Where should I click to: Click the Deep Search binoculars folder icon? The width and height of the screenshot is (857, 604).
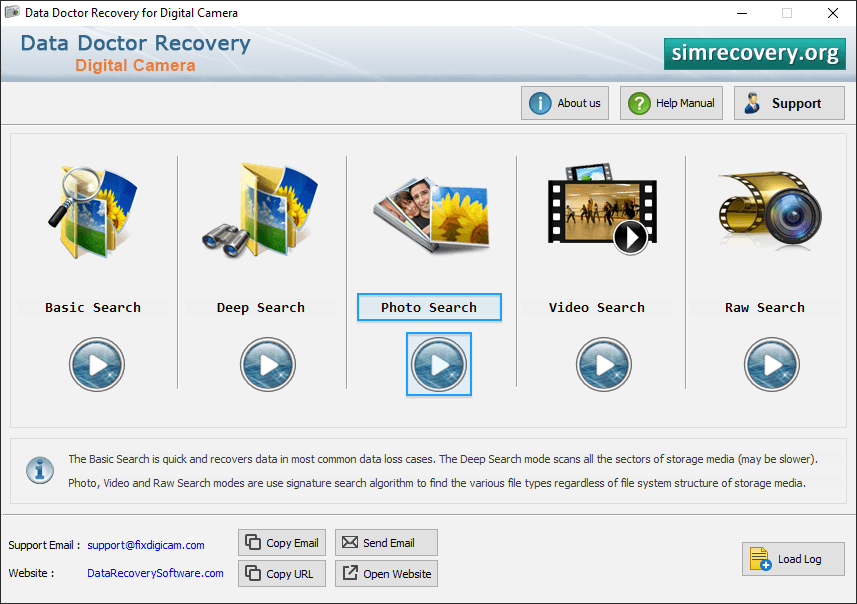tap(260, 210)
